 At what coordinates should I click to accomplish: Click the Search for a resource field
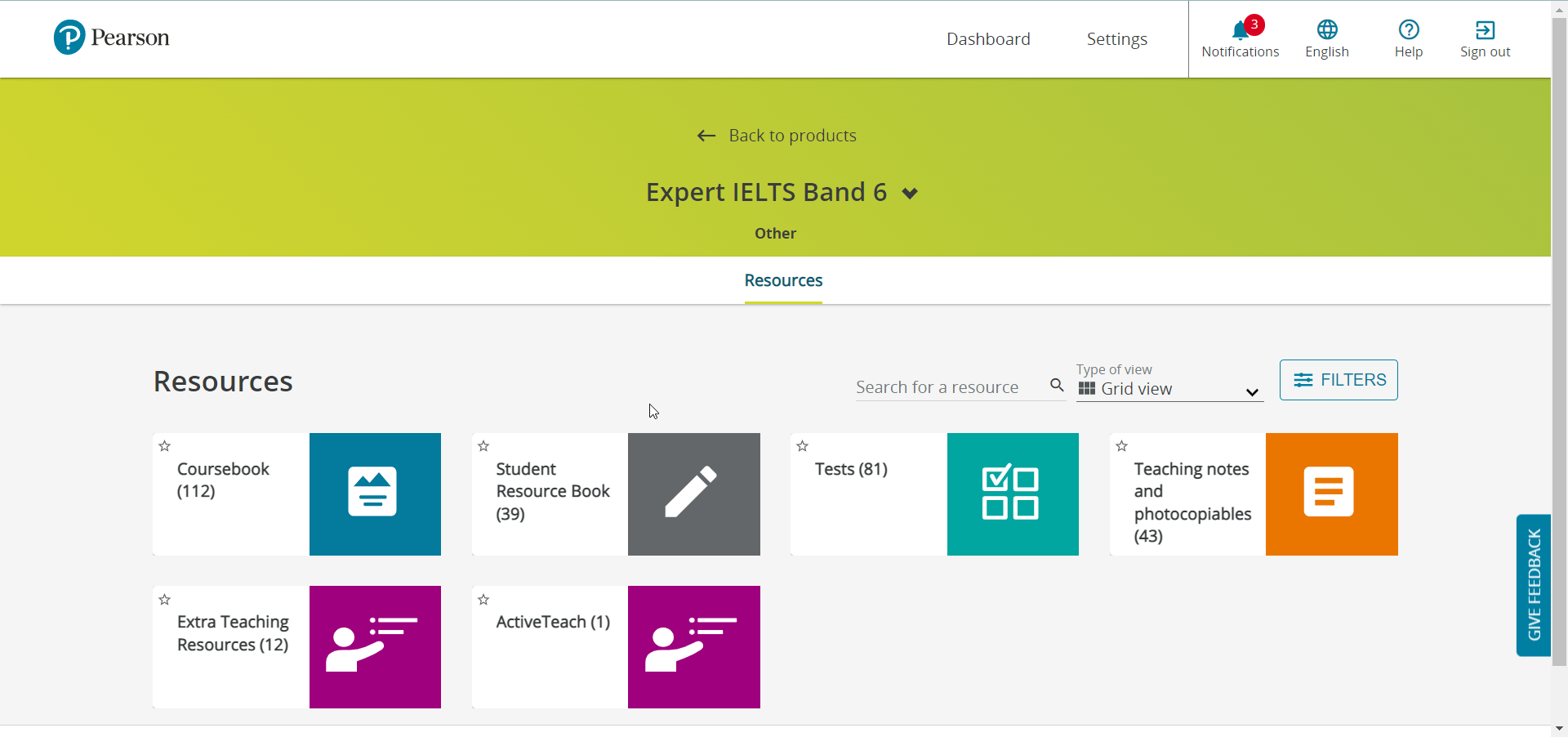[x=939, y=386]
